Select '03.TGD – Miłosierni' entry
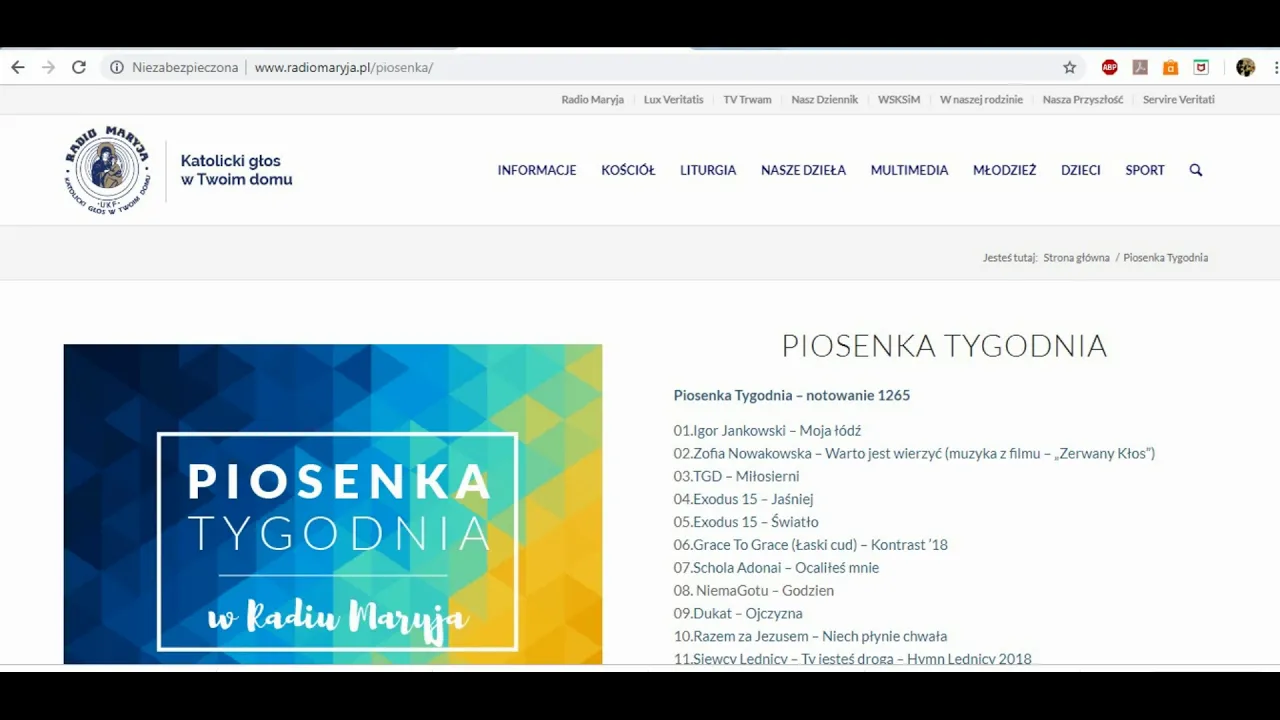This screenshot has width=1280, height=720. [736, 477]
